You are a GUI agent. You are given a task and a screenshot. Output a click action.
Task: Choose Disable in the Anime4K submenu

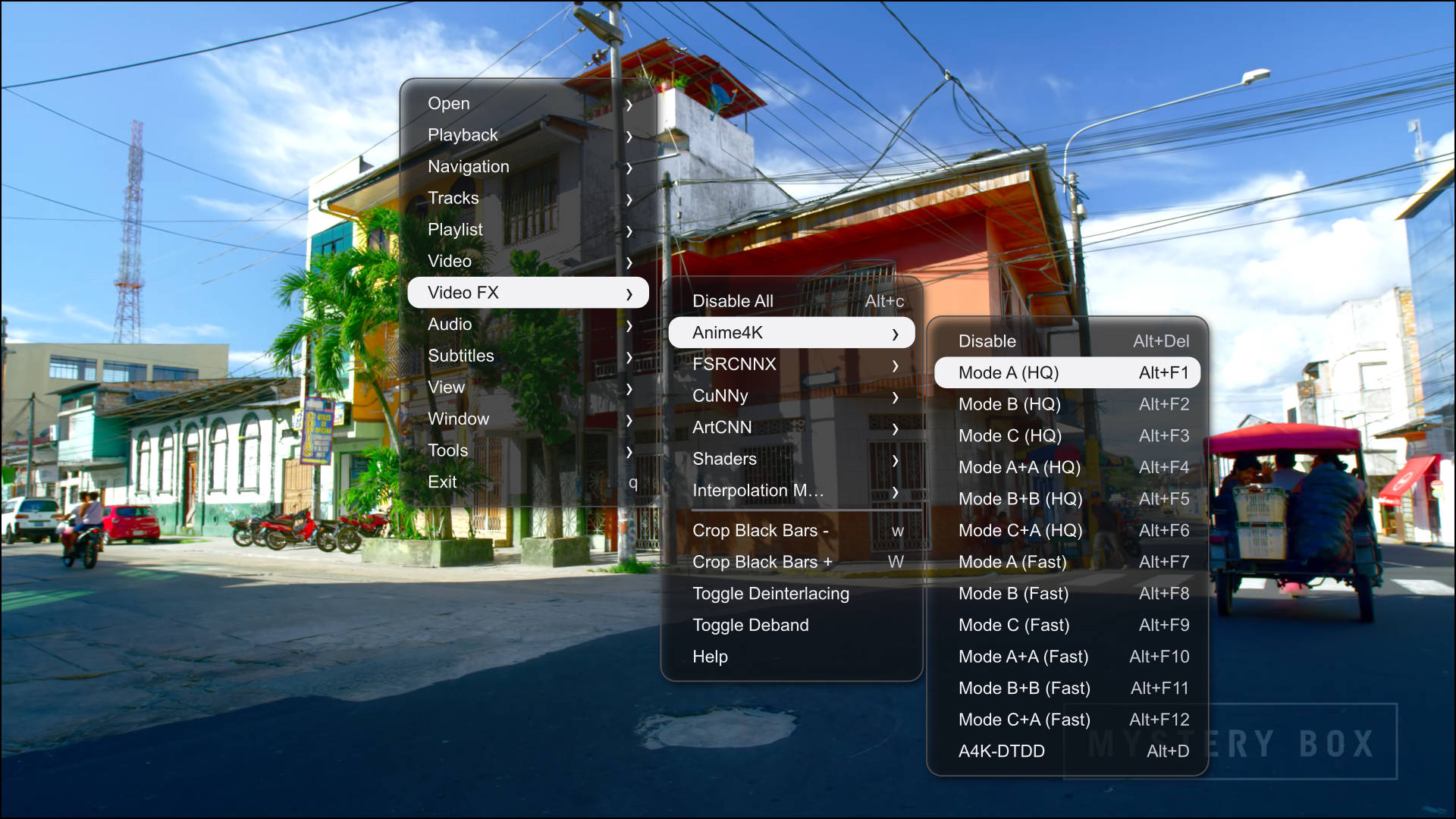point(1068,341)
